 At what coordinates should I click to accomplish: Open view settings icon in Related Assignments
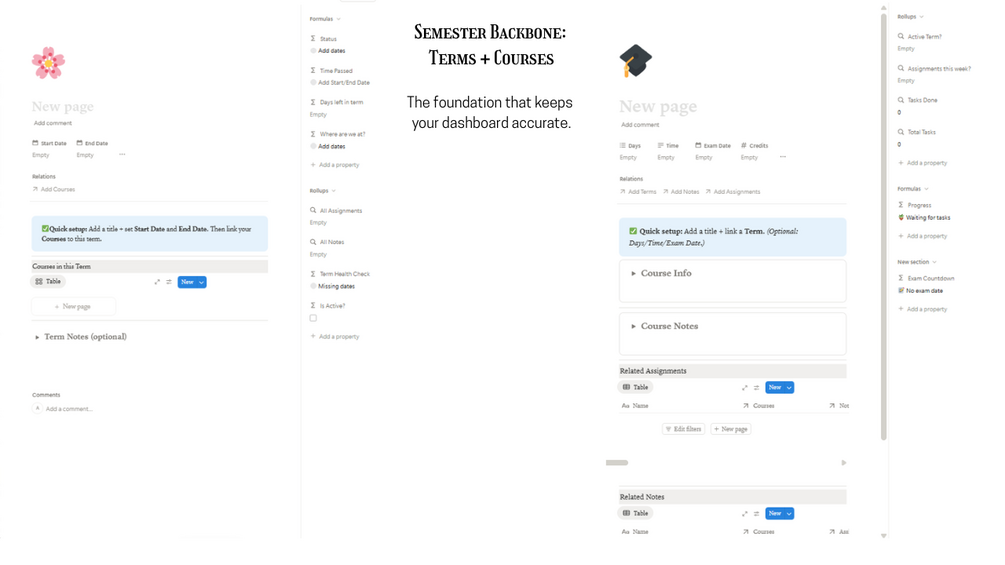(756, 388)
